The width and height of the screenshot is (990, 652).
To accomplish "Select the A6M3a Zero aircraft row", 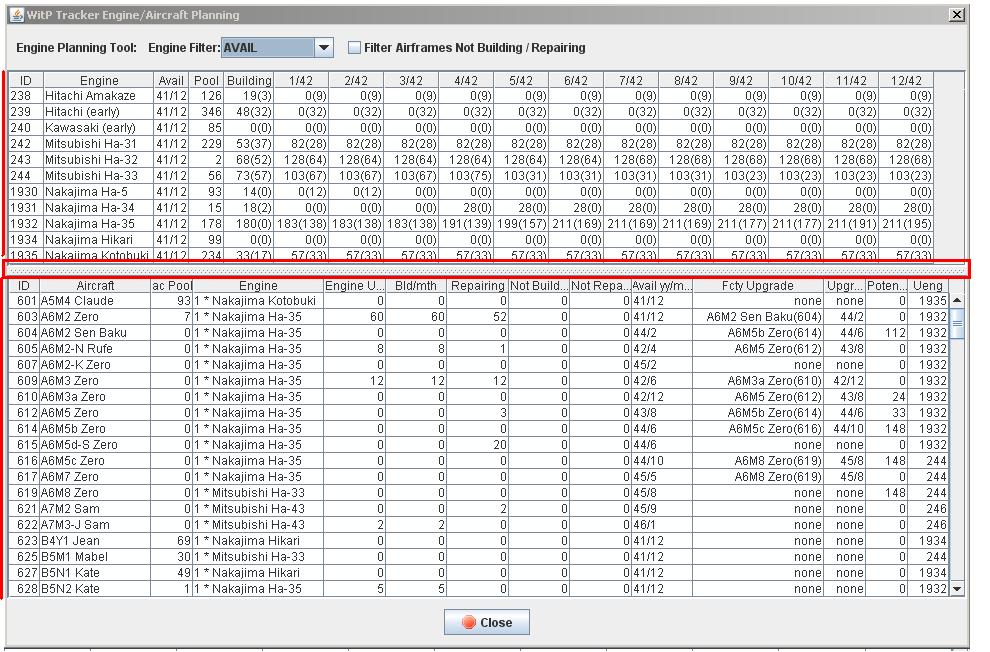I will click(479, 397).
